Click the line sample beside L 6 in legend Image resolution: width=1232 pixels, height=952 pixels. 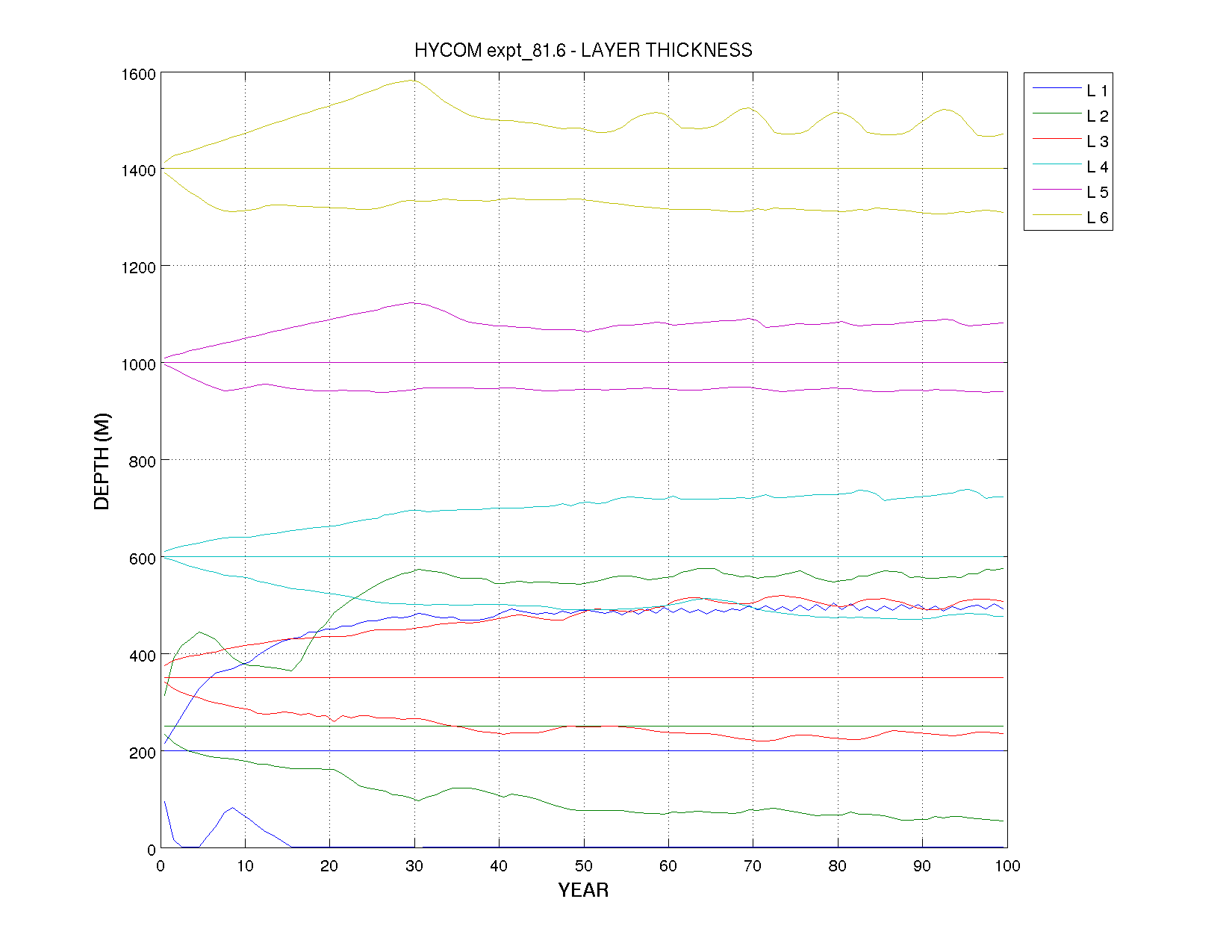(x=1057, y=215)
